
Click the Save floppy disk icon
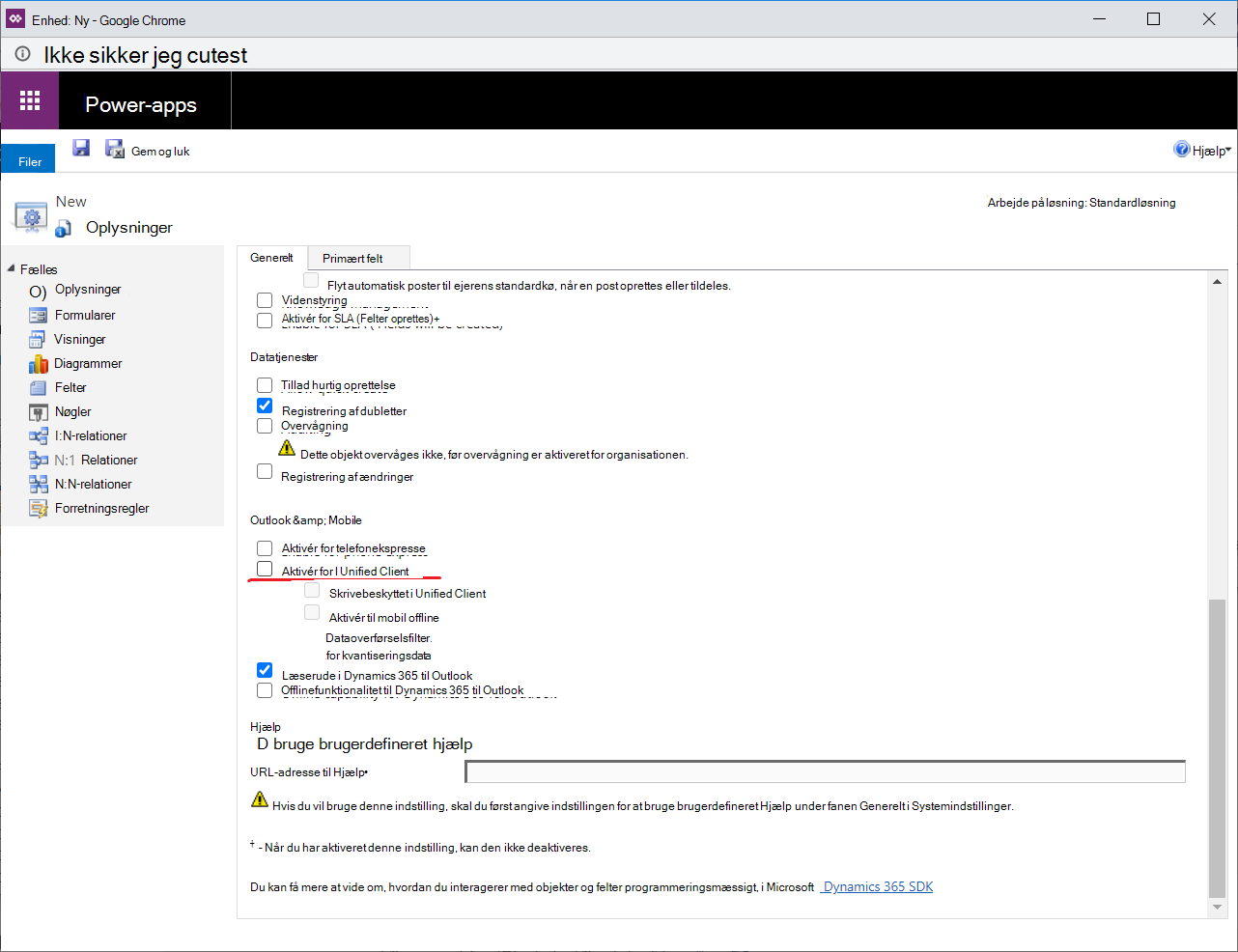(81, 148)
